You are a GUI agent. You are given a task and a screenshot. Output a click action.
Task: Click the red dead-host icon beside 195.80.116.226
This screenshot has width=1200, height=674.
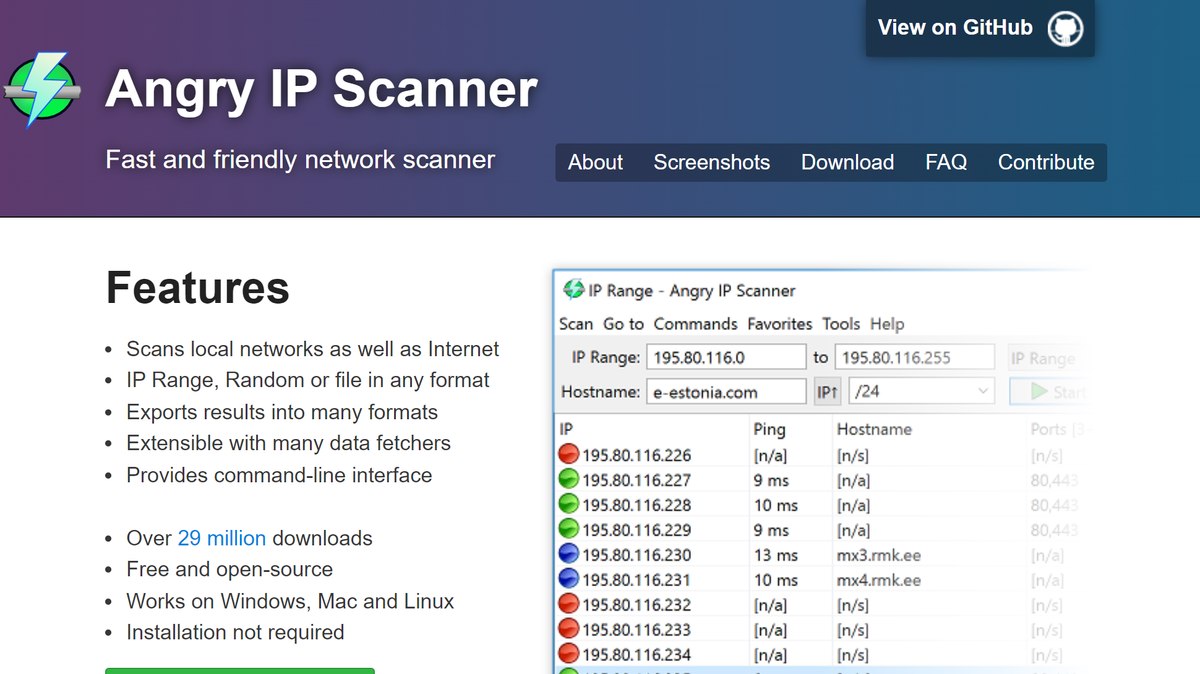[x=568, y=454]
